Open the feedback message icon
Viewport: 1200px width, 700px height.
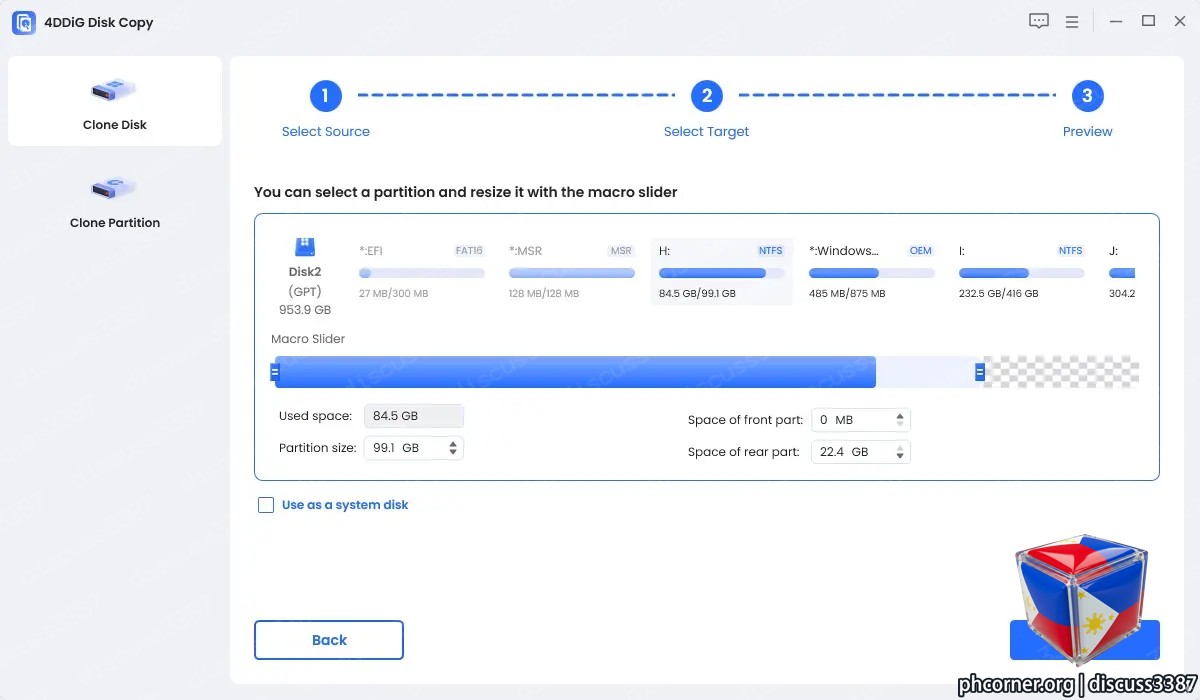(x=1039, y=21)
